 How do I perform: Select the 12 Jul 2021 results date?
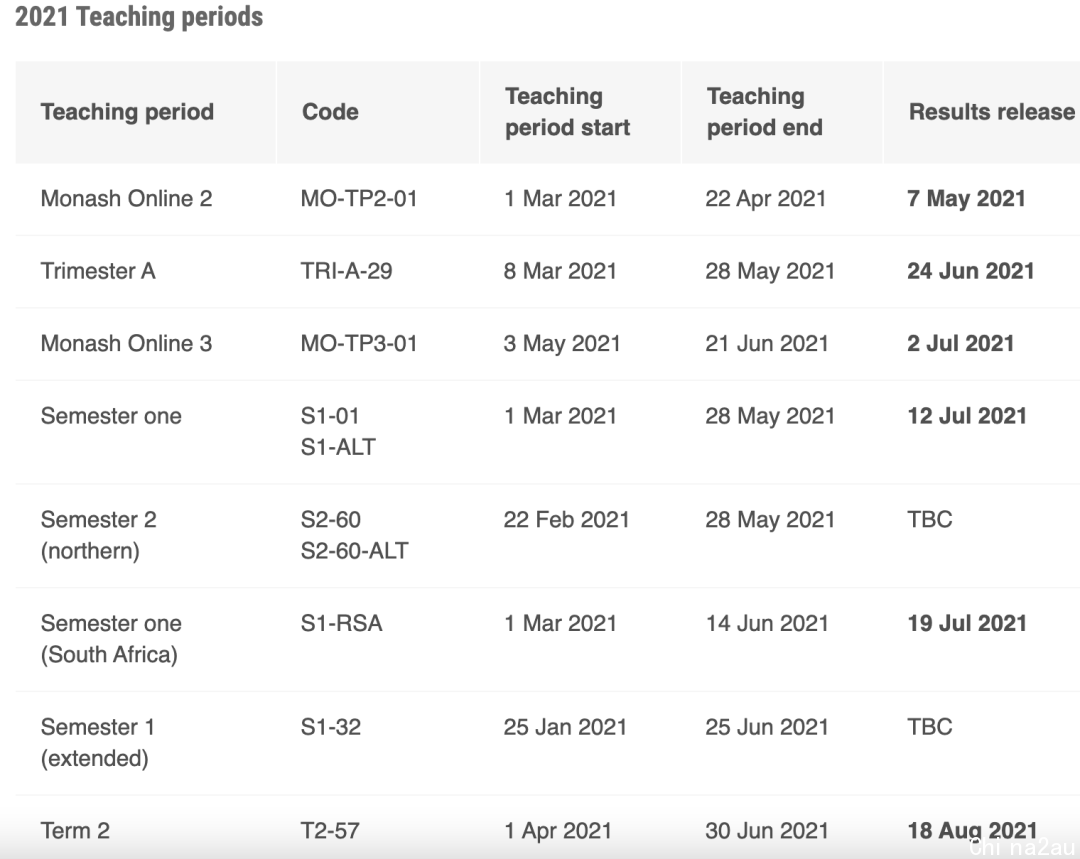click(967, 416)
